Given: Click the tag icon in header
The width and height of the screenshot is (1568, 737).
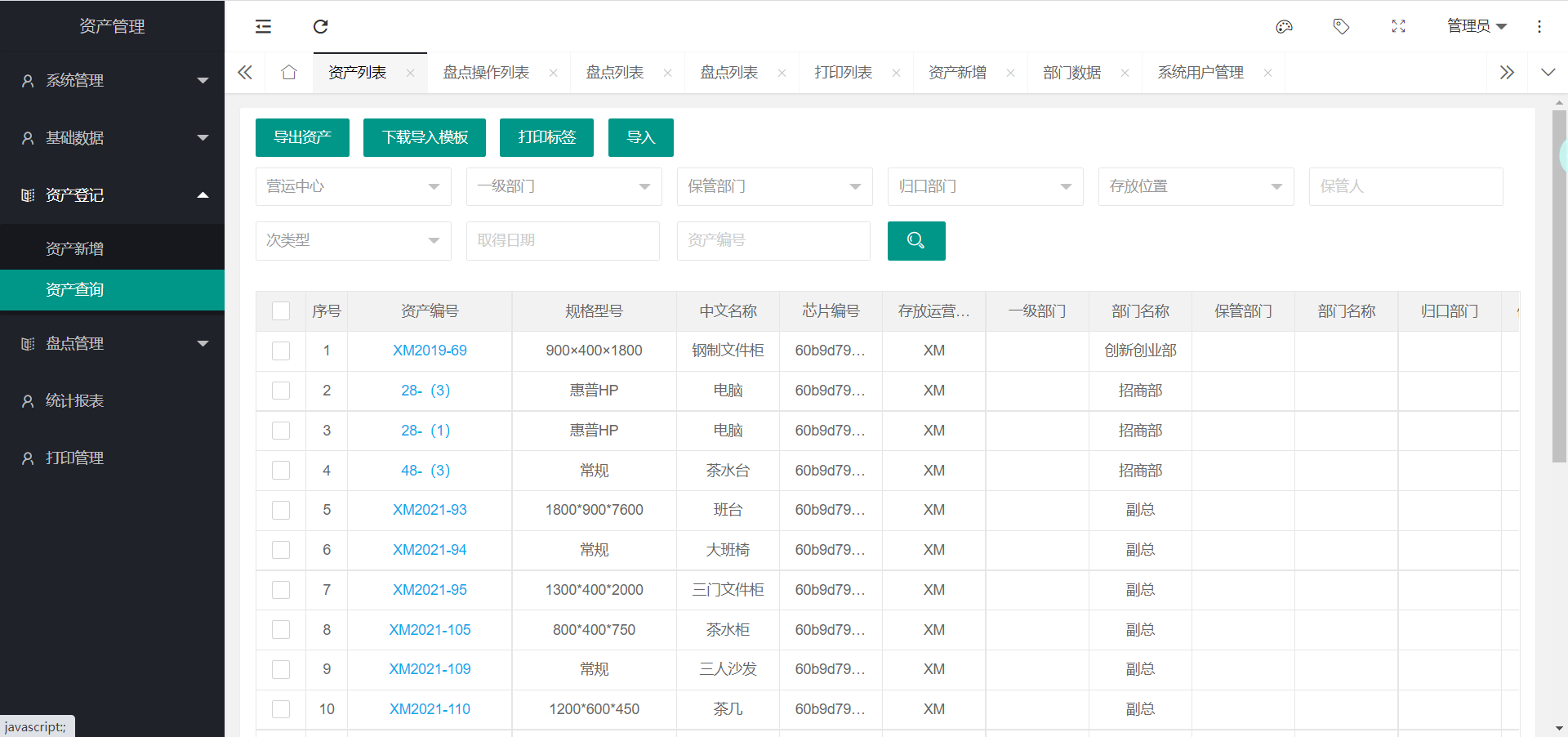Looking at the screenshot, I should tap(1341, 26).
